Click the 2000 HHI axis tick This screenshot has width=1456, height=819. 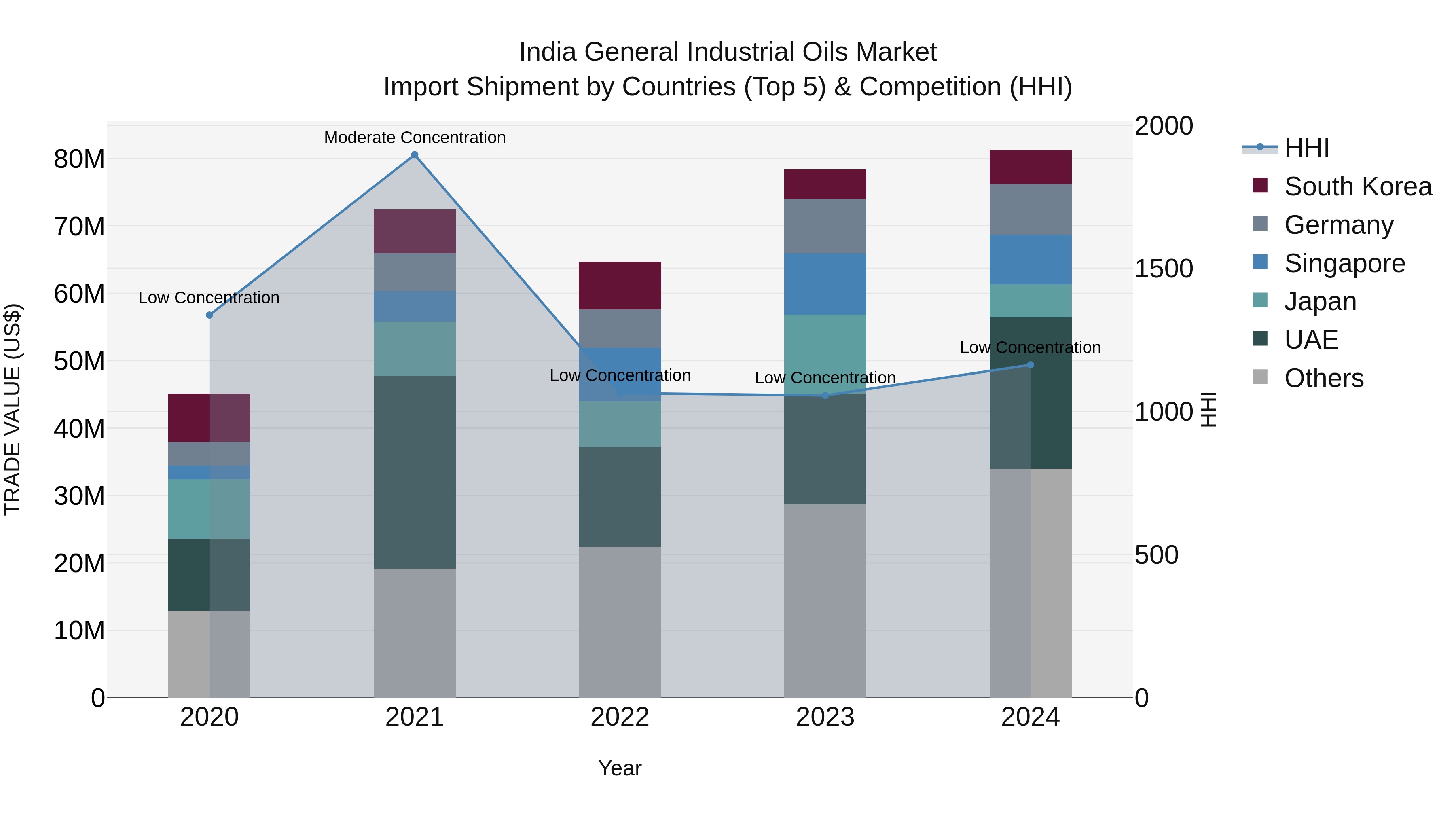pyautogui.click(x=1164, y=125)
